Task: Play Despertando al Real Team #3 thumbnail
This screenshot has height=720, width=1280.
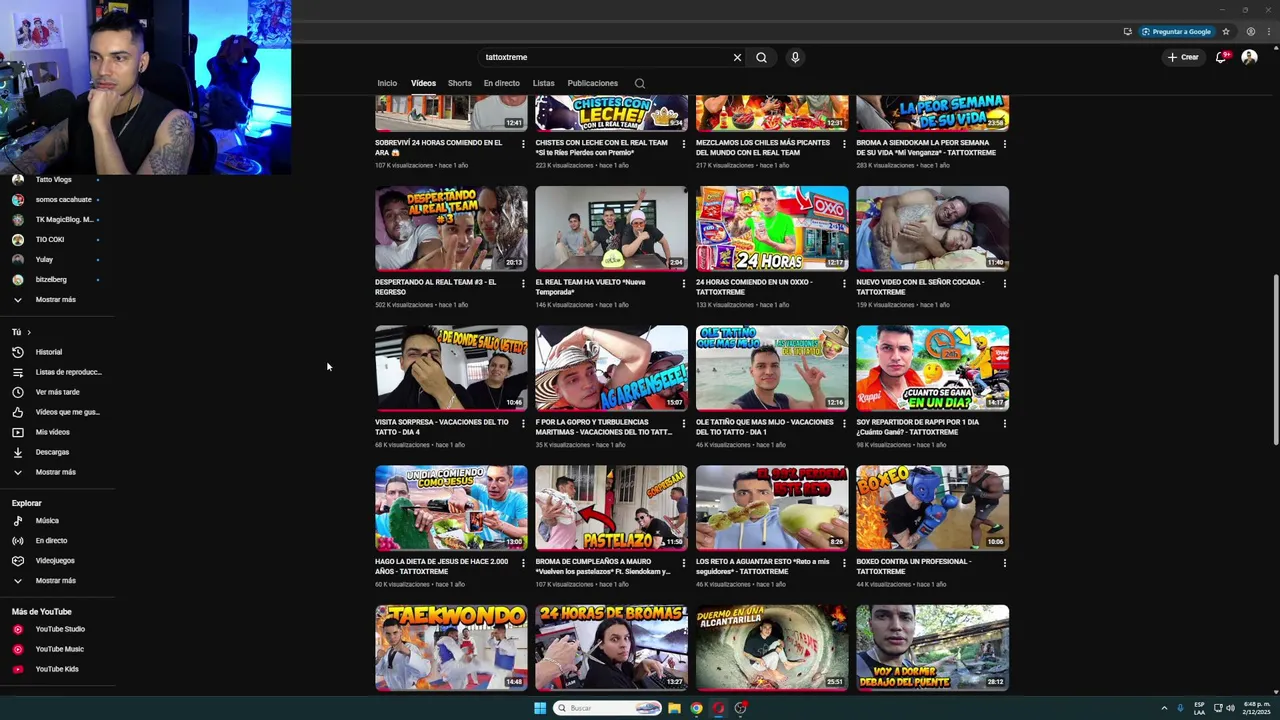Action: pyautogui.click(x=451, y=228)
